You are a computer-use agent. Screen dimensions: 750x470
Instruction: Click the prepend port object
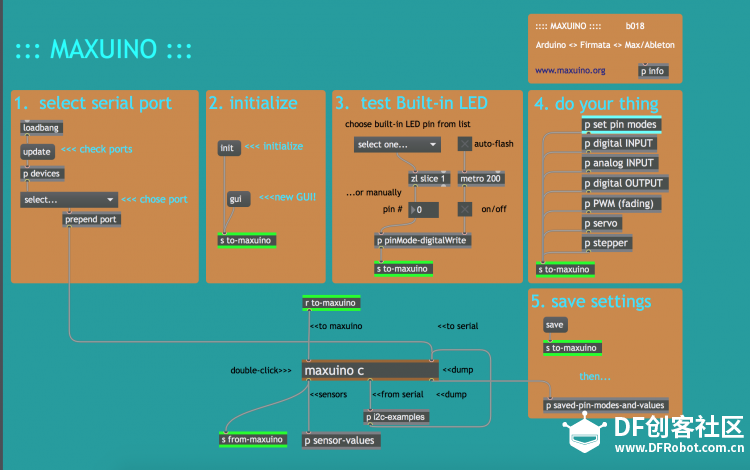coord(91,219)
